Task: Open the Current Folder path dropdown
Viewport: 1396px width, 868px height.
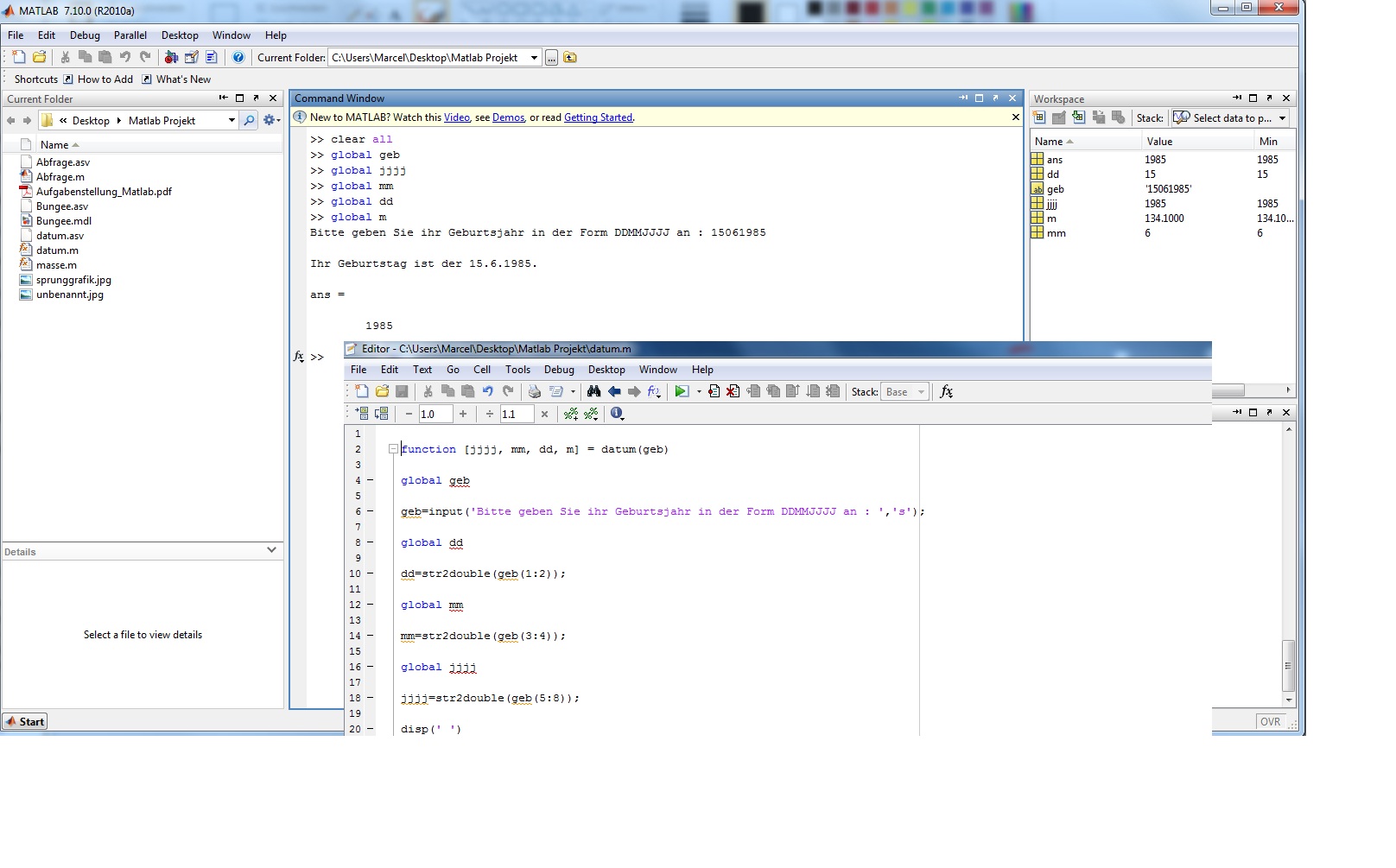Action: tap(534, 58)
